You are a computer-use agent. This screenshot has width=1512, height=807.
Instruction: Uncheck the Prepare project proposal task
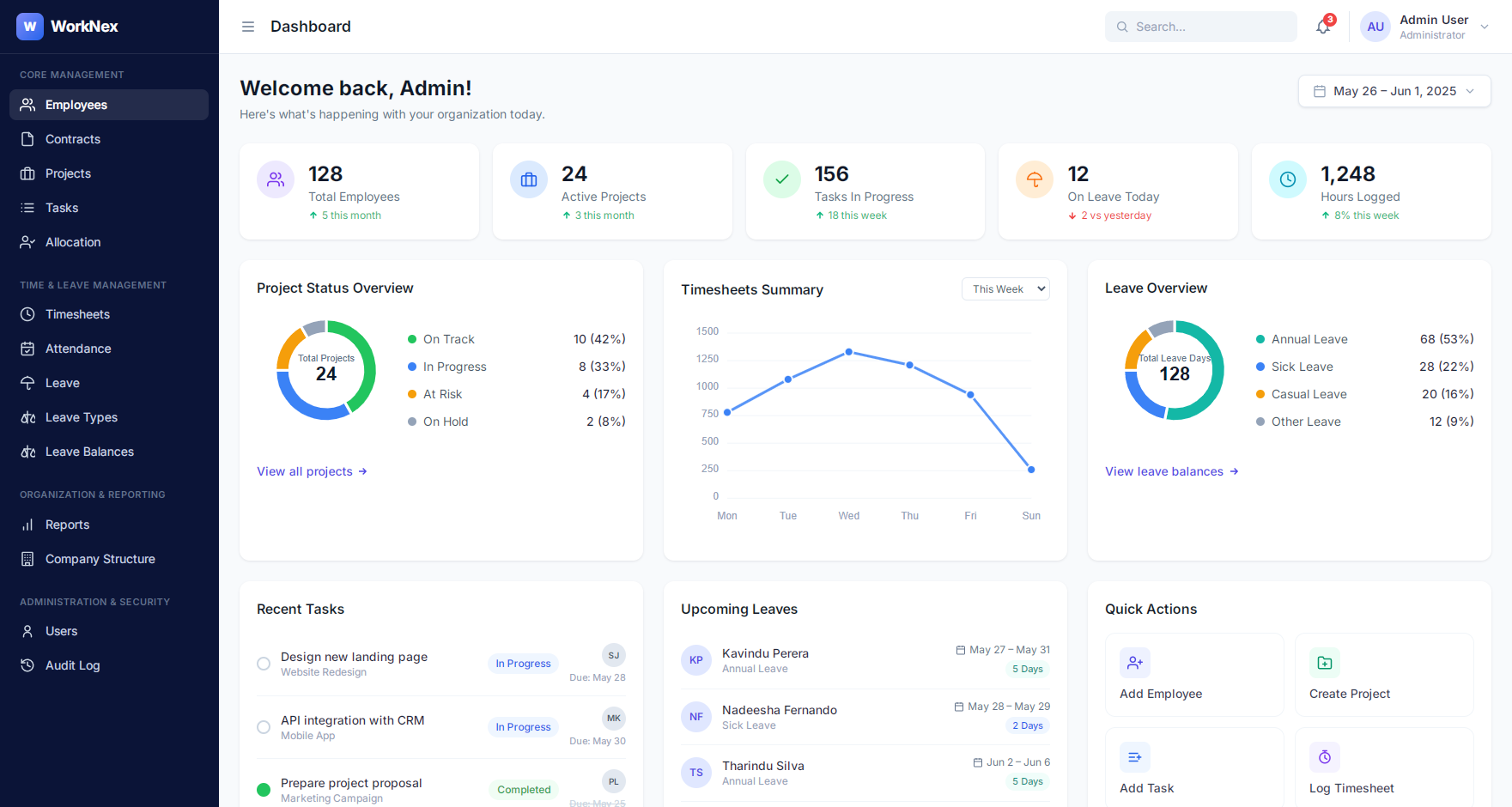coord(264,790)
